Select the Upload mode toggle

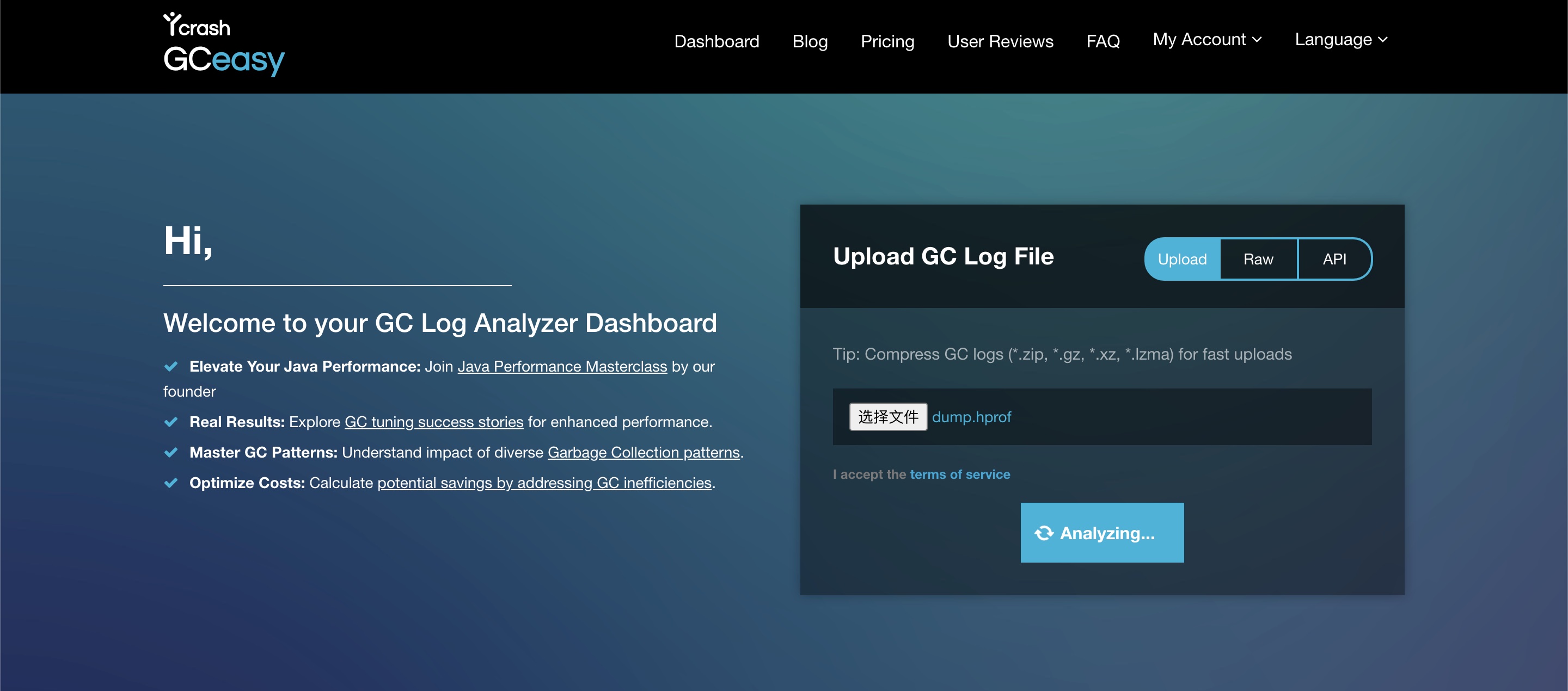click(x=1181, y=259)
